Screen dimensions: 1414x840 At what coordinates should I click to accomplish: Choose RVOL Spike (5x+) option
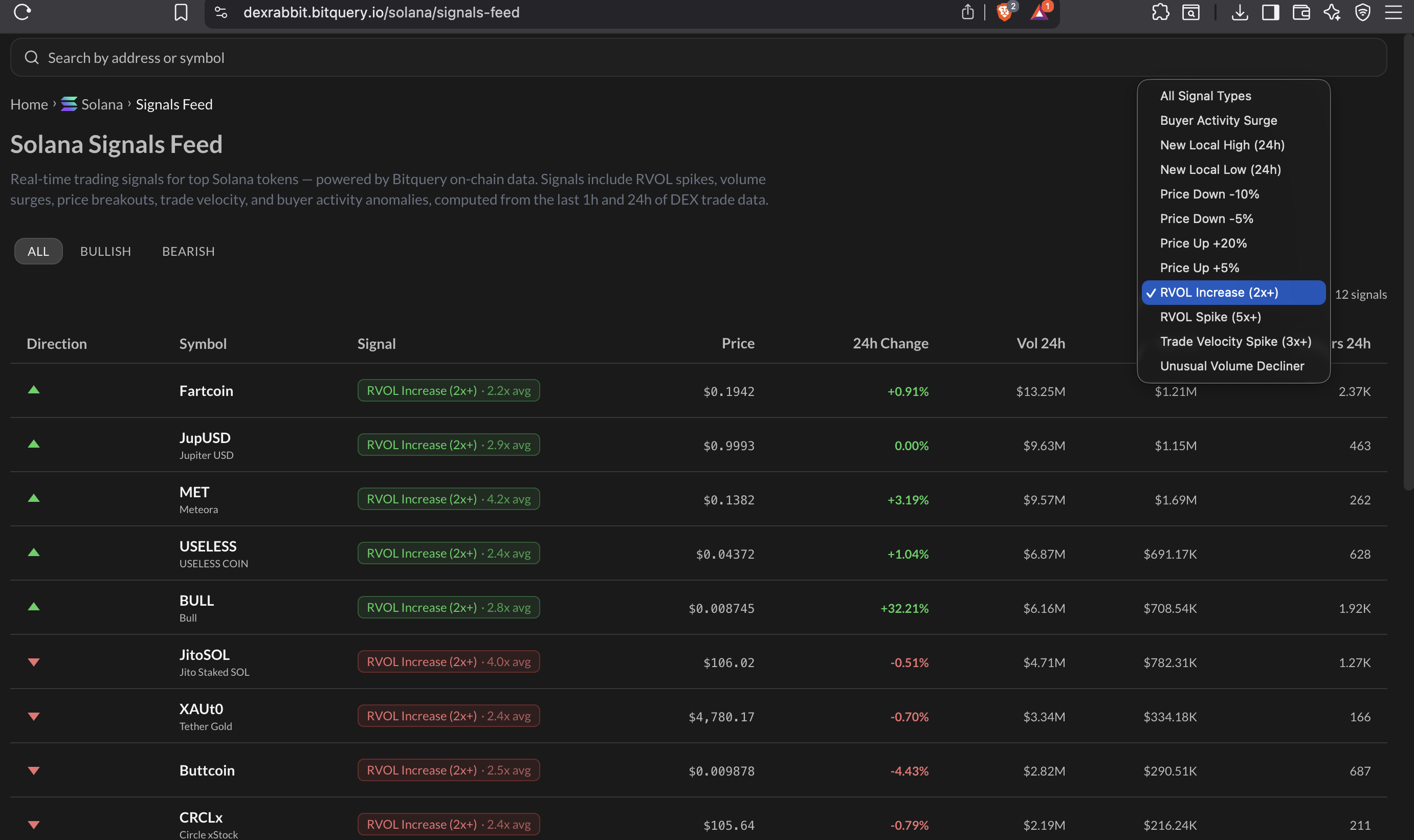(1210, 317)
